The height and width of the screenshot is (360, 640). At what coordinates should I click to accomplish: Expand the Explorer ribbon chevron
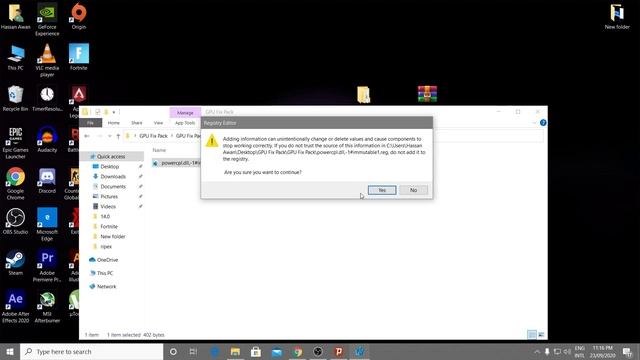point(535,123)
